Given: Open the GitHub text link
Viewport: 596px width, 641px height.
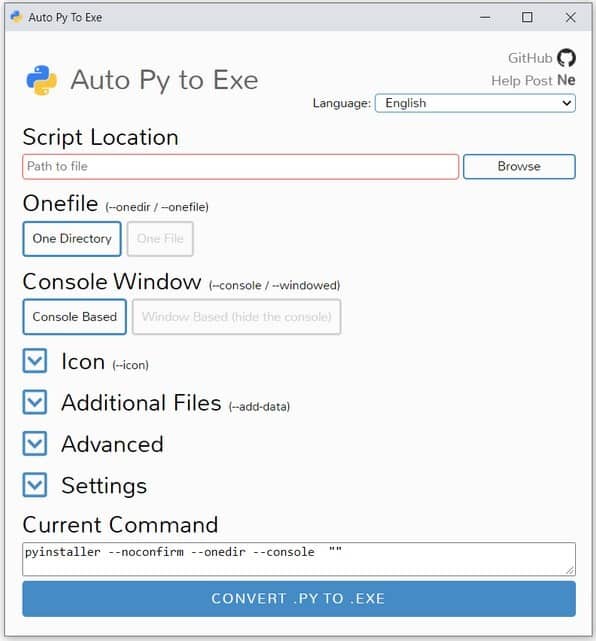Looking at the screenshot, I should [x=530, y=58].
